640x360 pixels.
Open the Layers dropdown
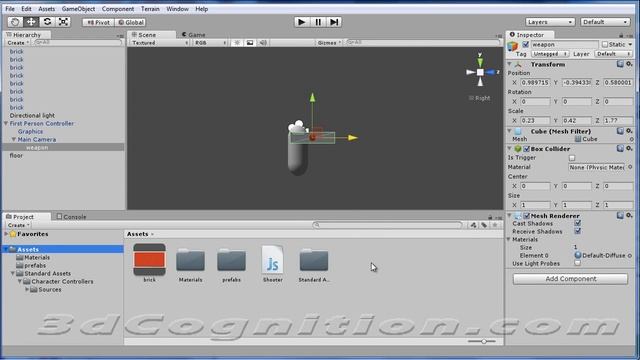(550, 22)
